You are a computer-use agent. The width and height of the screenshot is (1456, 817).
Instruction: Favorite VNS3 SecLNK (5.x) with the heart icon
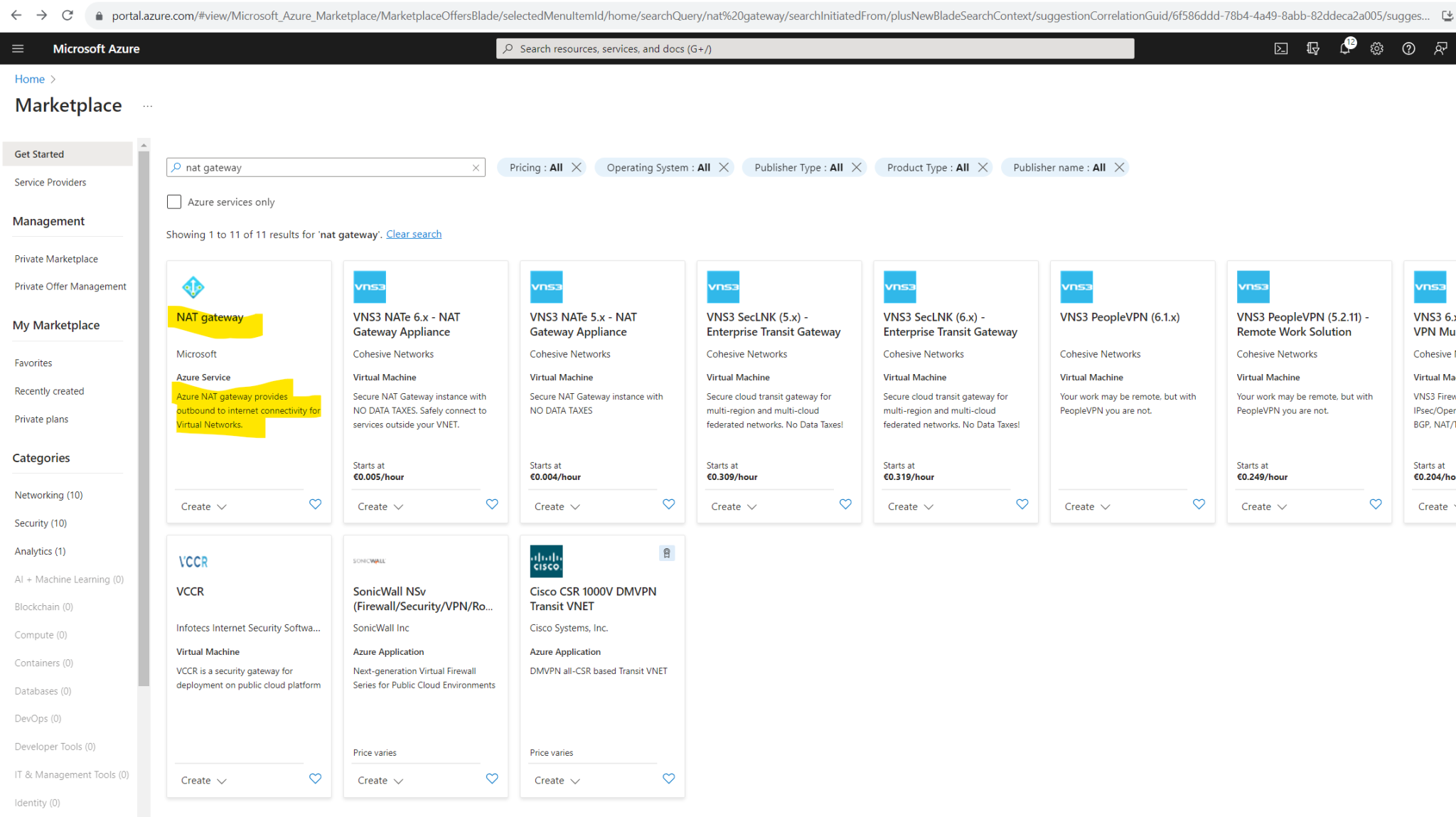click(845, 504)
